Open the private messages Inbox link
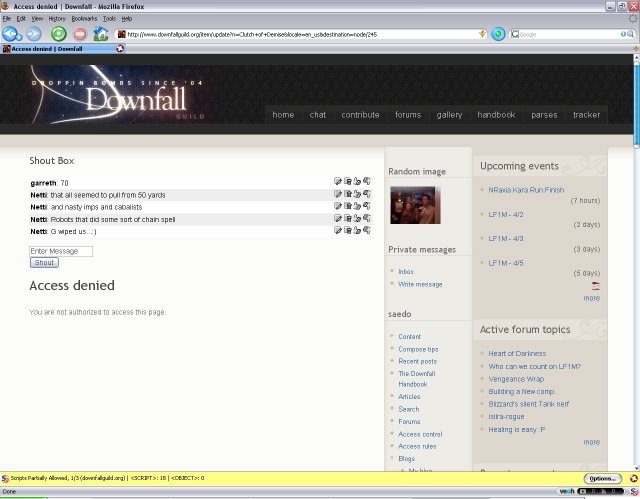Image resolution: width=640 pixels, height=499 pixels. [406, 272]
